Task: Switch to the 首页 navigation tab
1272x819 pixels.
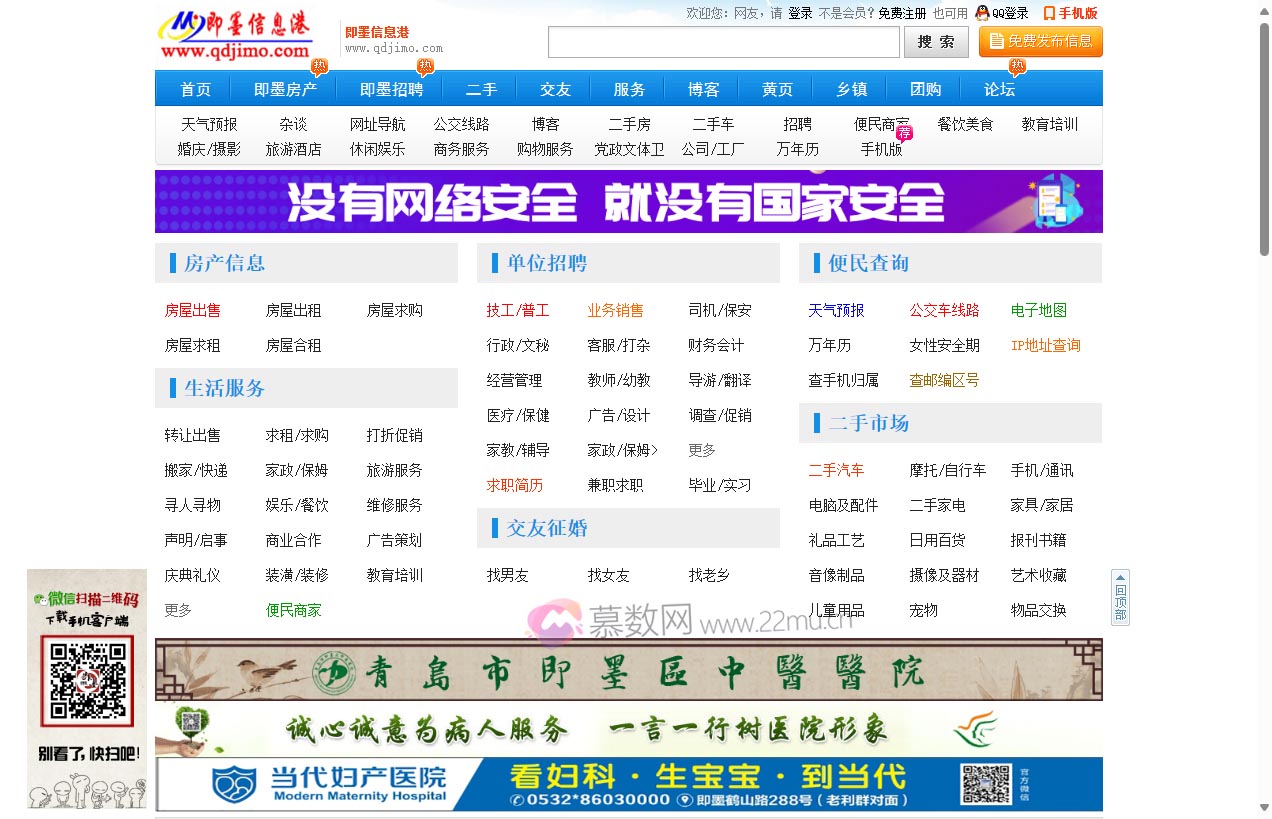Action: pyautogui.click(x=194, y=89)
